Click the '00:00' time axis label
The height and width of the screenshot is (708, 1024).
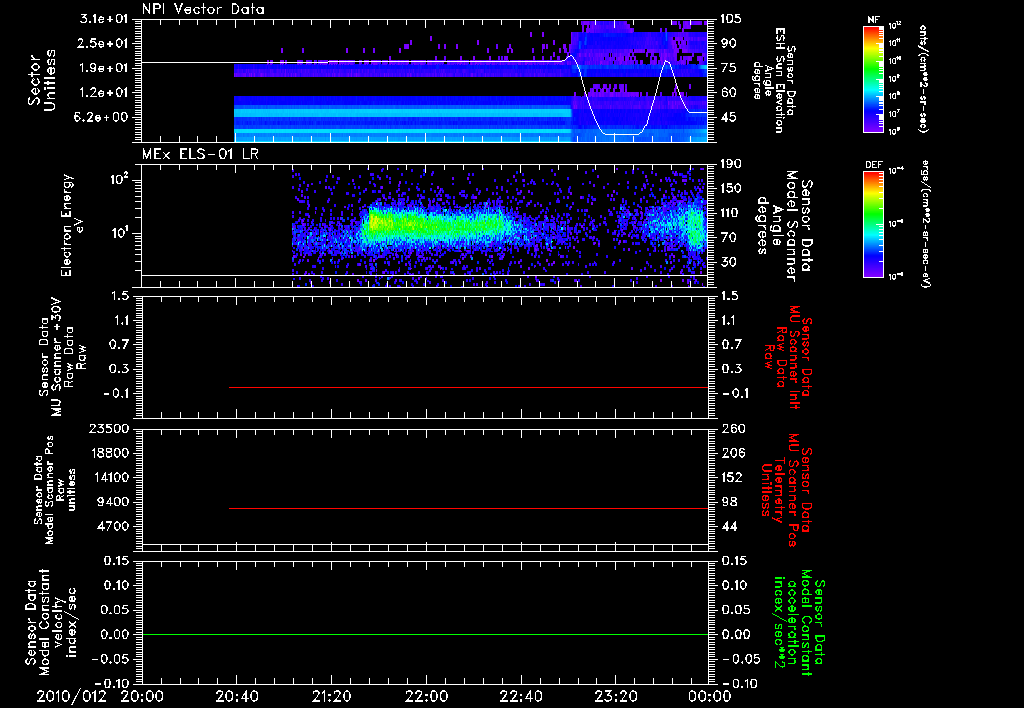click(710, 696)
